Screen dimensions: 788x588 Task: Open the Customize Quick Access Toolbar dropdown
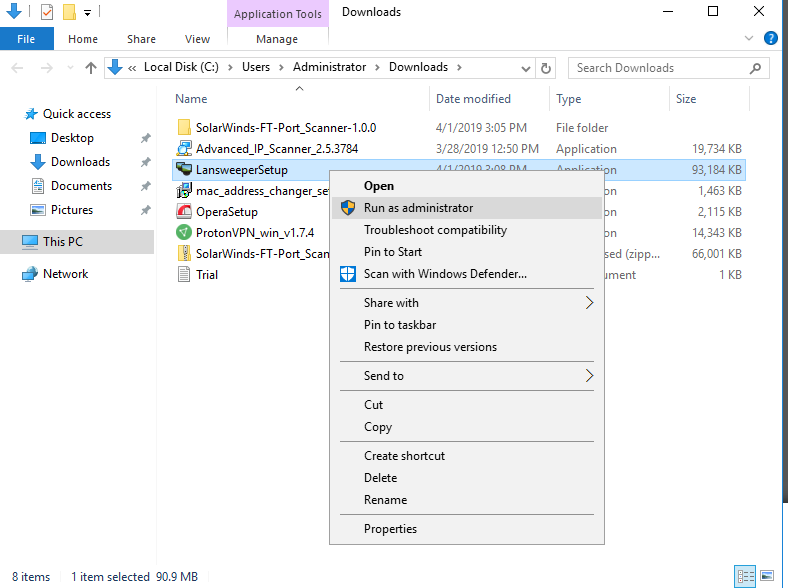click(x=87, y=13)
